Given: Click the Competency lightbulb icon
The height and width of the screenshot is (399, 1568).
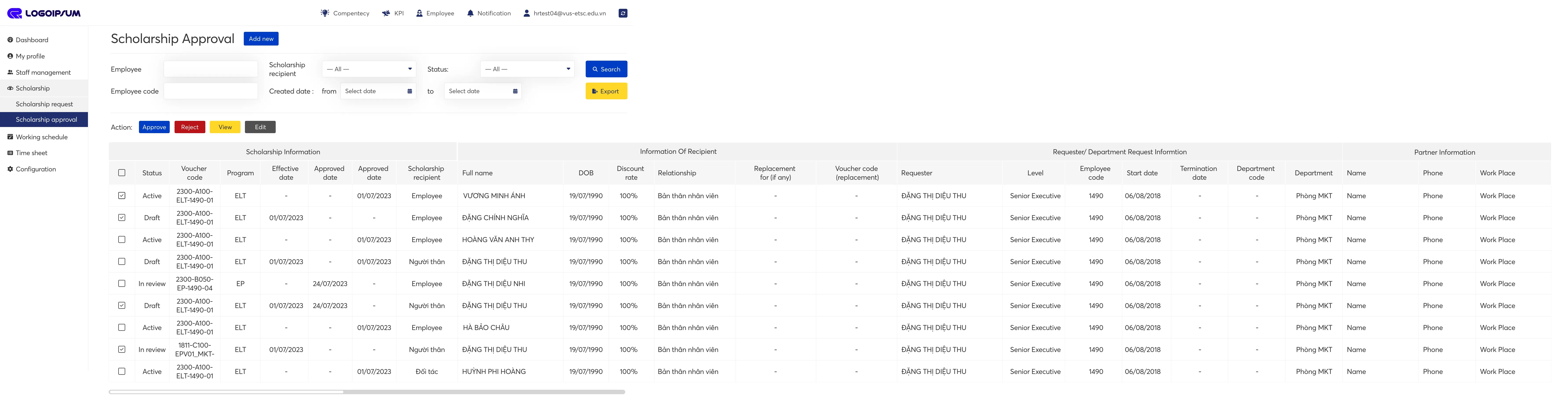Looking at the screenshot, I should 325,13.
